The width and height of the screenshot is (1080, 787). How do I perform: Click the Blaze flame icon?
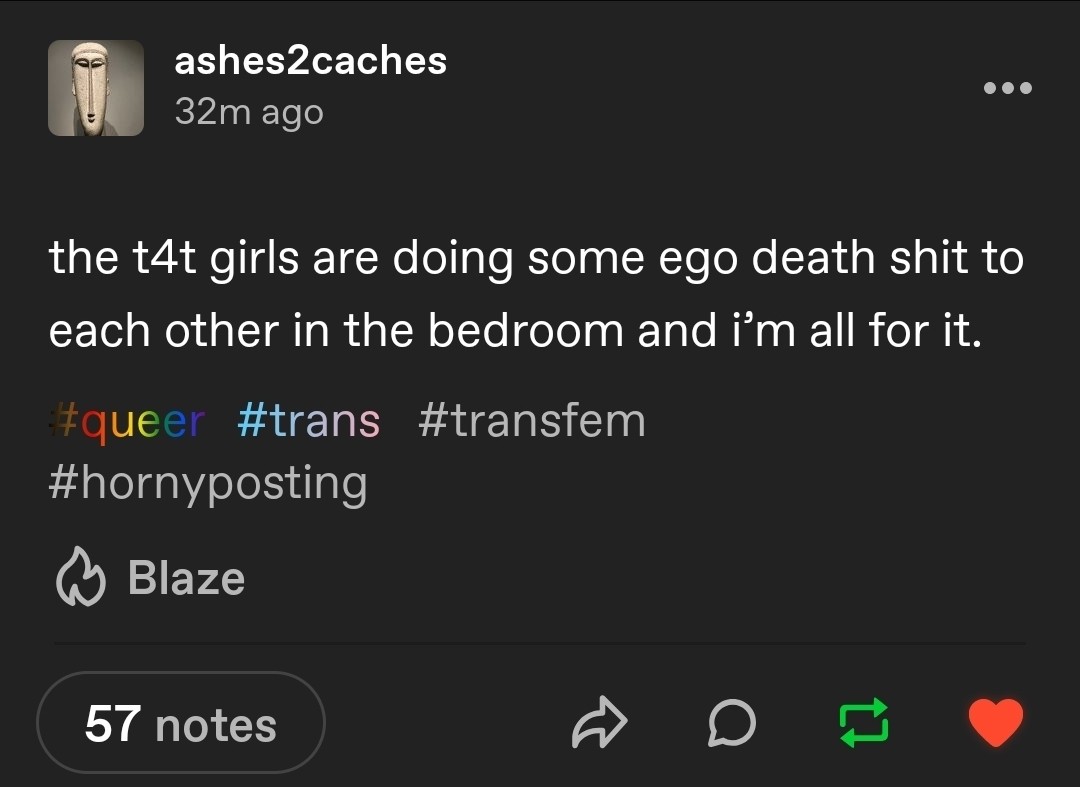81,577
